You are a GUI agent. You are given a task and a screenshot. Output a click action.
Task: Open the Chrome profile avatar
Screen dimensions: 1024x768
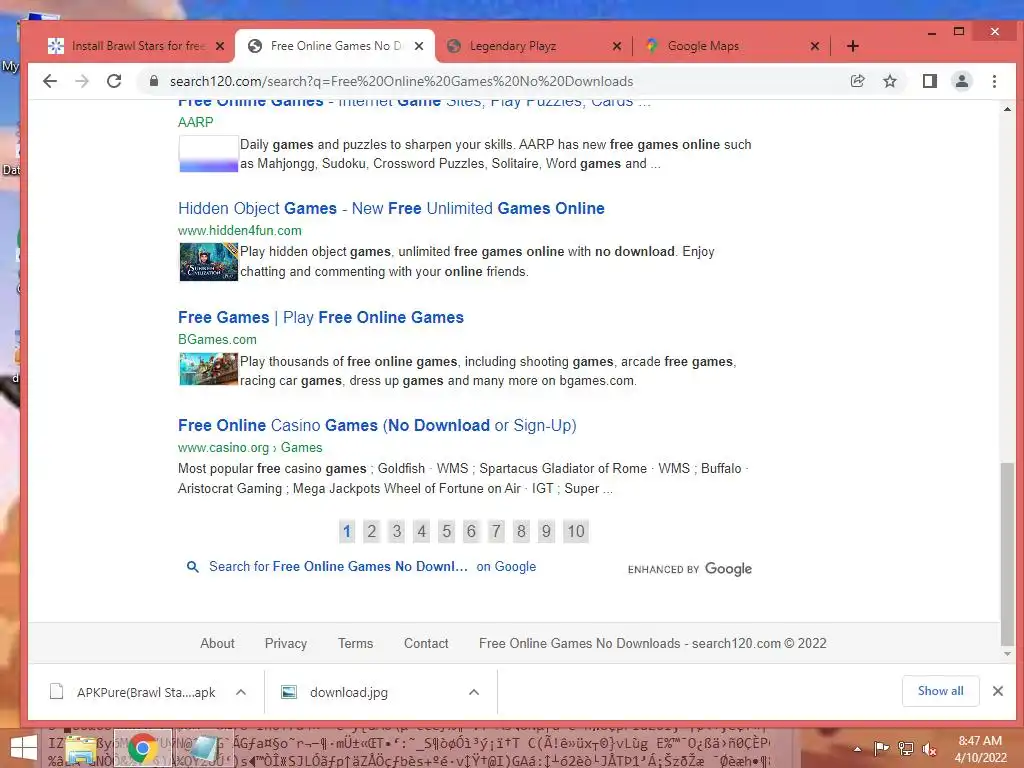pos(961,81)
